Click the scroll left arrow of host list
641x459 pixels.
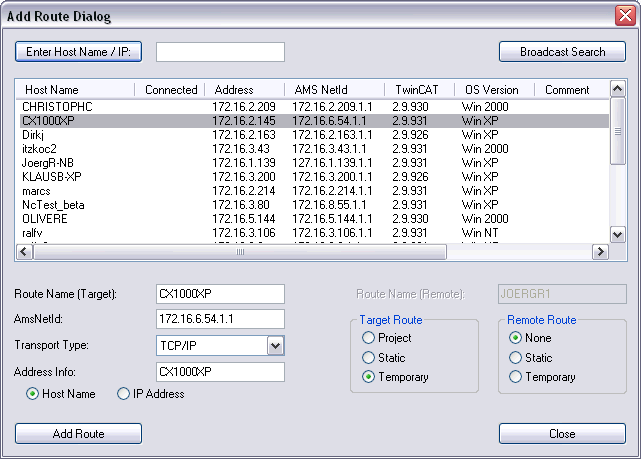coord(24,252)
